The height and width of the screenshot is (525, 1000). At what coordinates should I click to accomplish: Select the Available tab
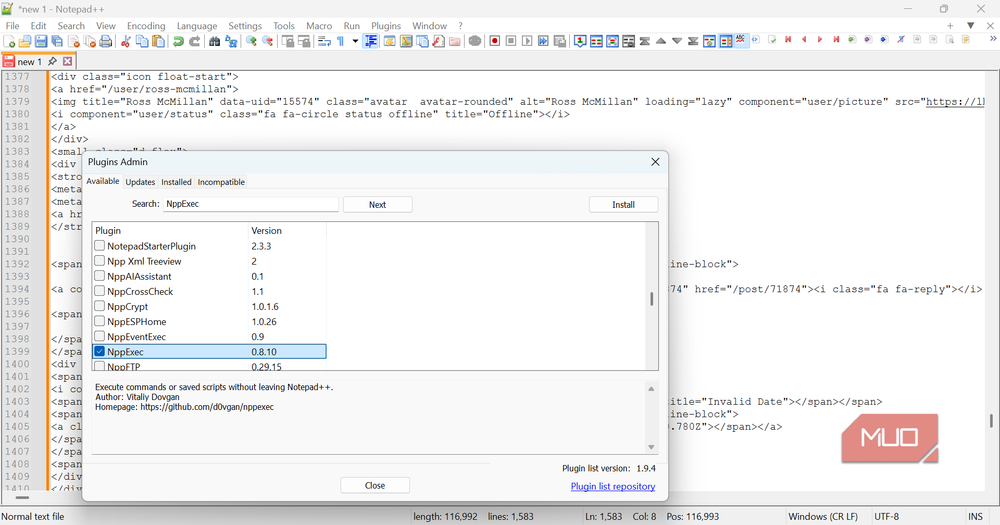click(x=103, y=181)
